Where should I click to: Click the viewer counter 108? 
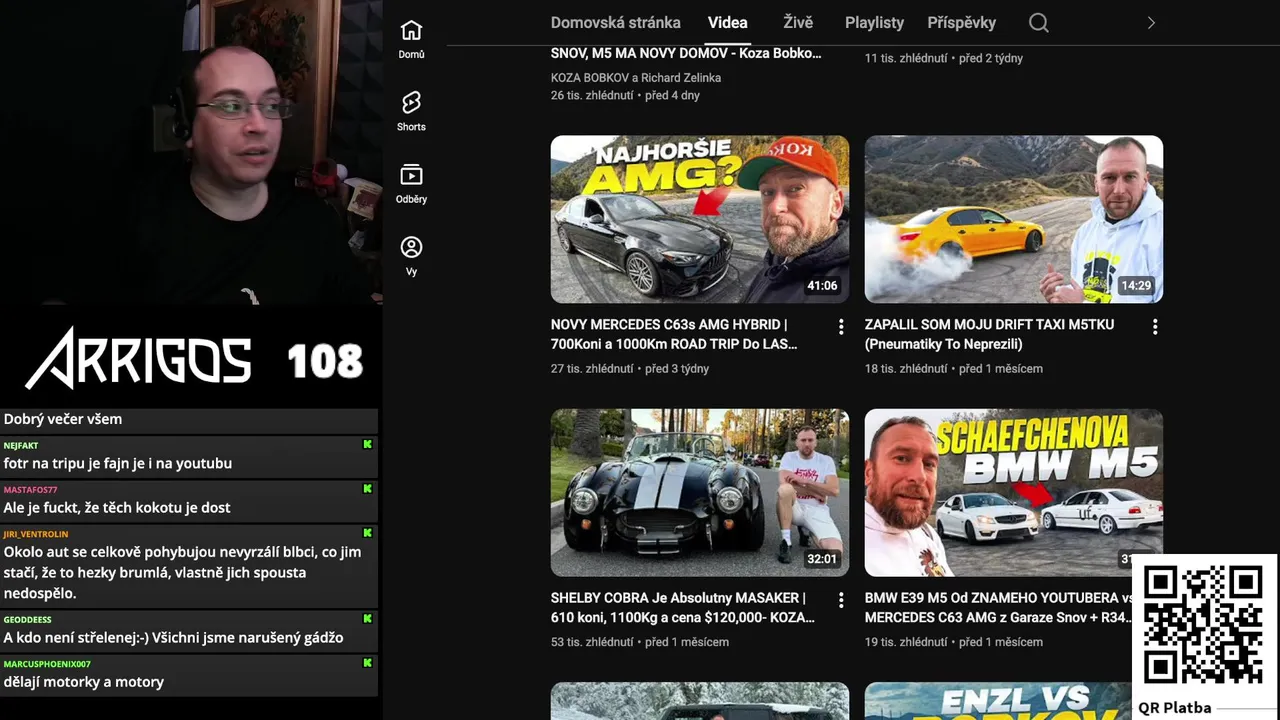325,361
